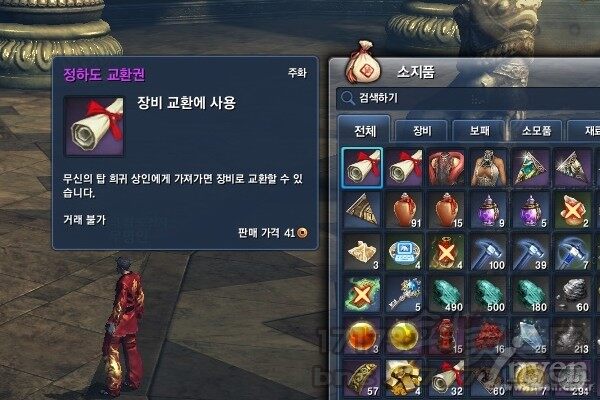This screenshot has height=400, width=600.
Task: Select the highlighted scroll exchange ticket item
Action: [362, 168]
